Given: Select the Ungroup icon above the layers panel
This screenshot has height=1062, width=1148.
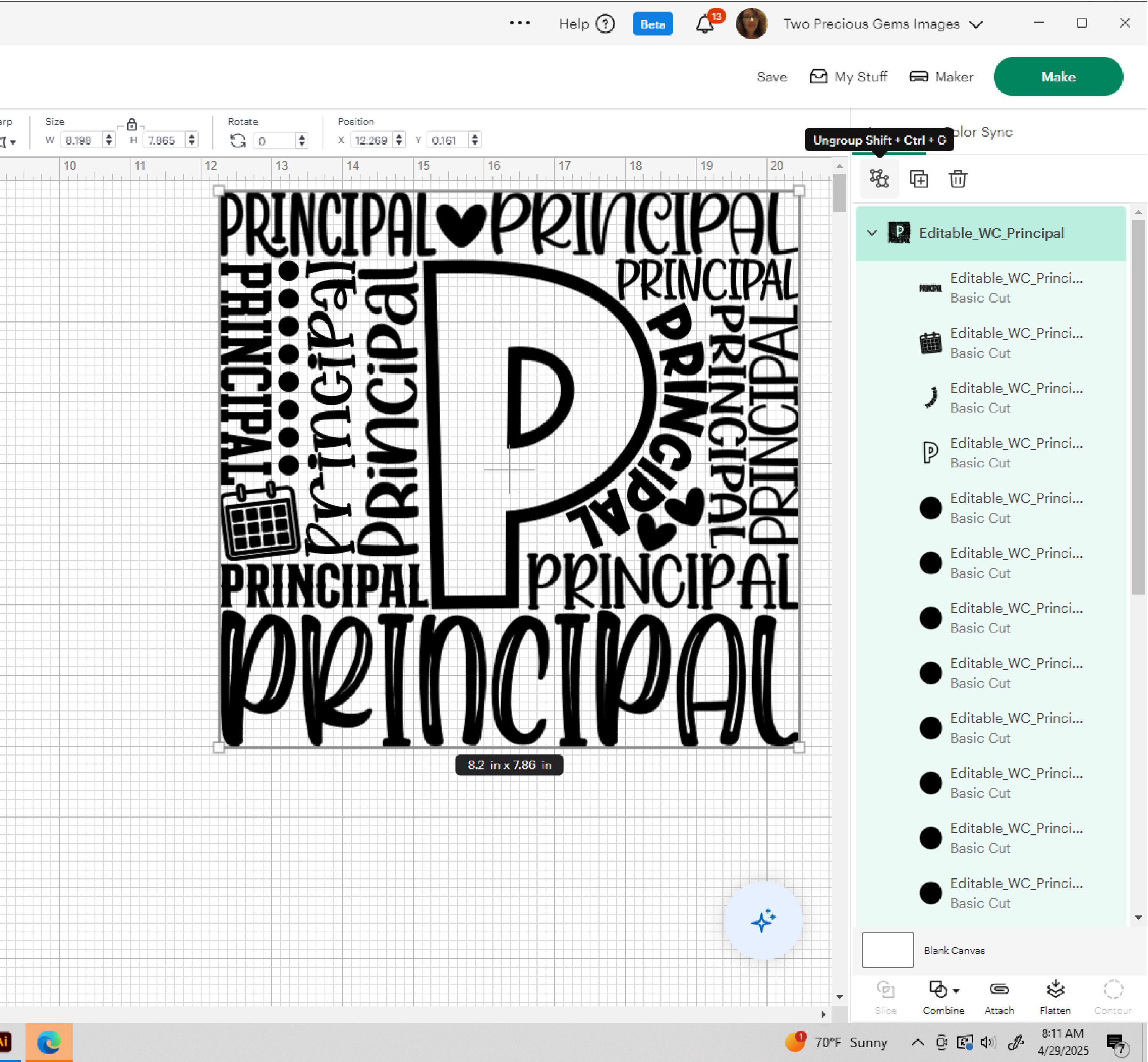Looking at the screenshot, I should click(x=879, y=179).
